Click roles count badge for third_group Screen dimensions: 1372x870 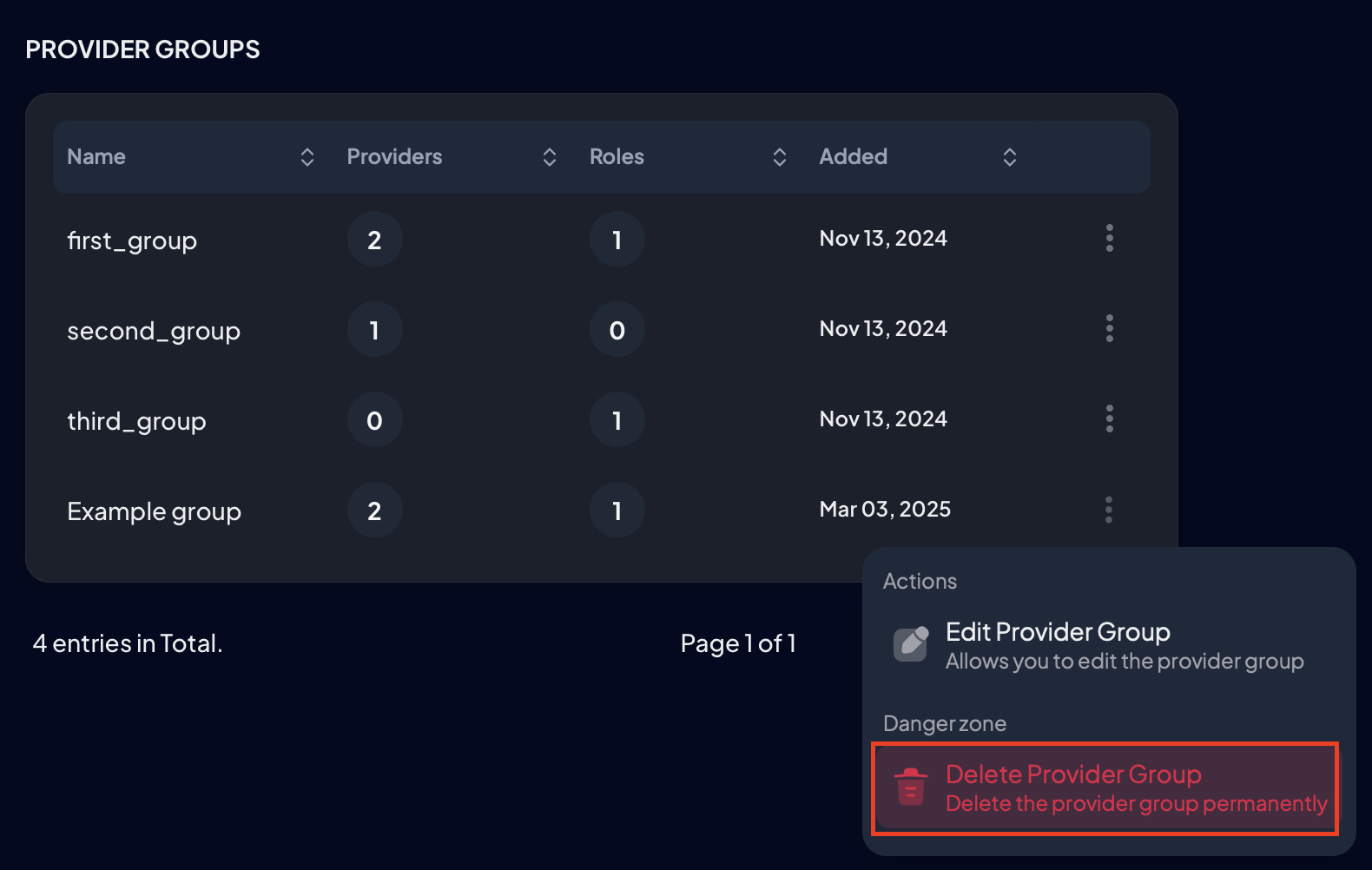click(617, 420)
